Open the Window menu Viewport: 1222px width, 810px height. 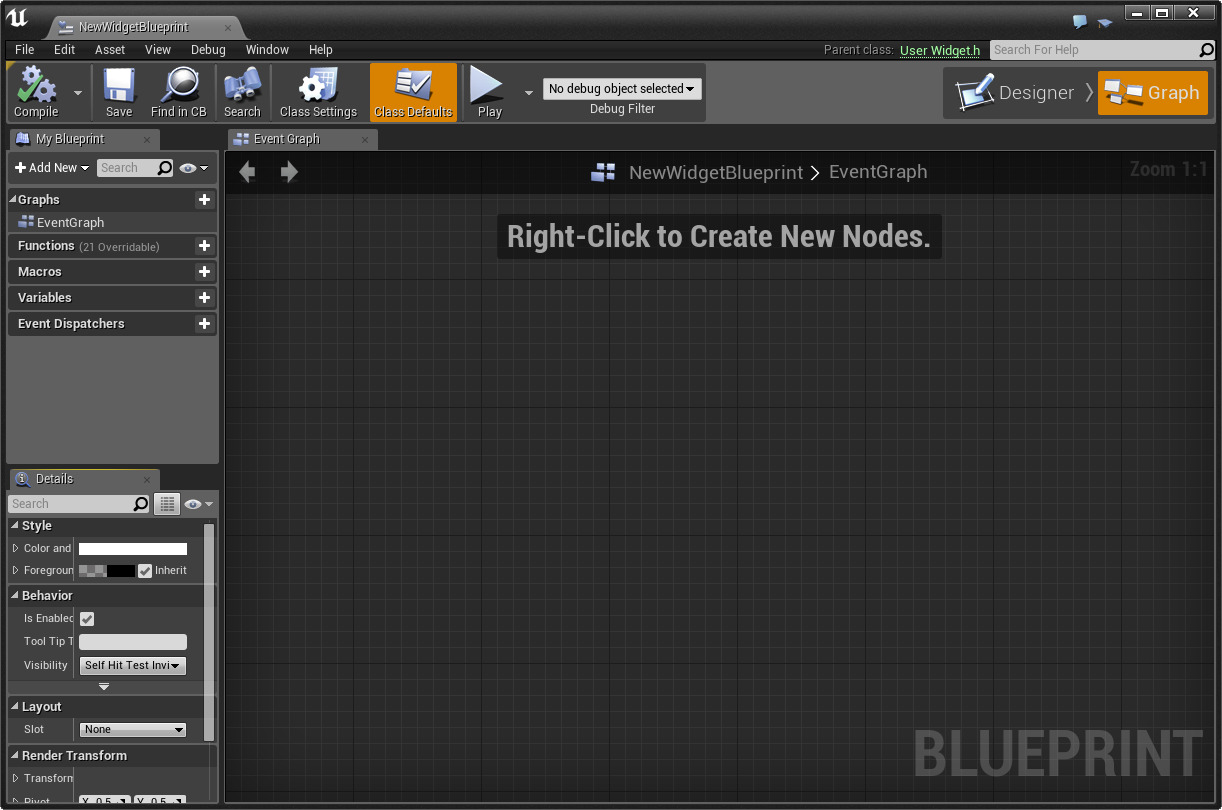267,50
